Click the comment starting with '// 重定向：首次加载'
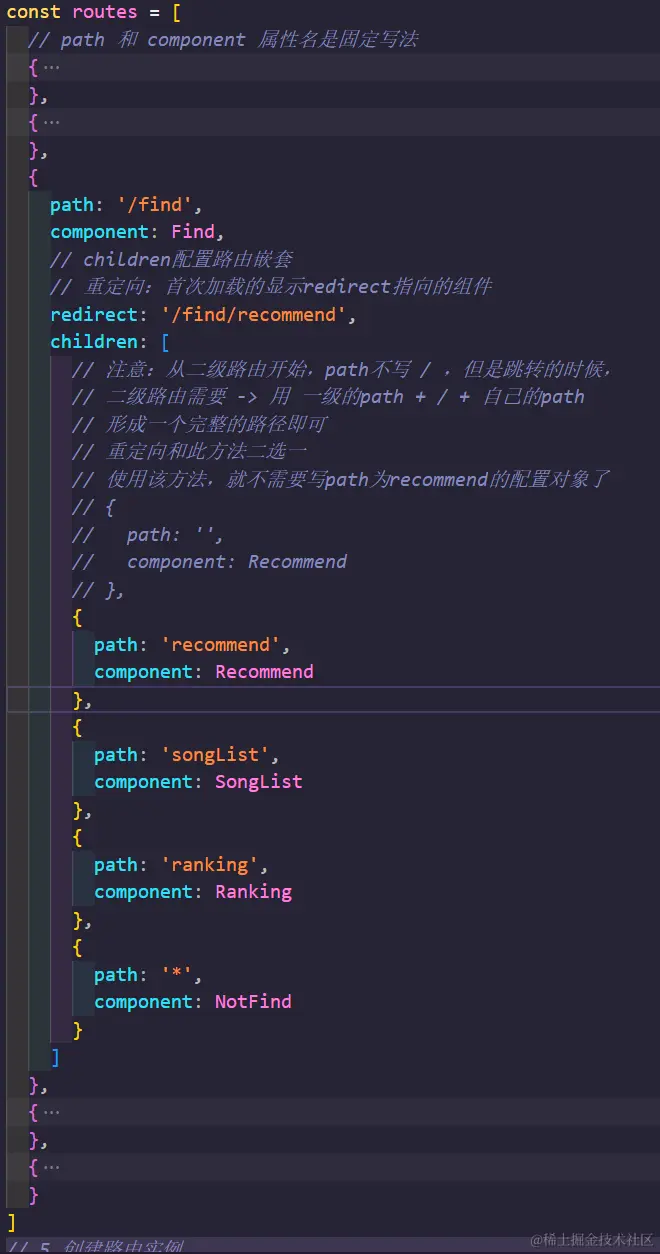Screen dimensions: 660x1254 (x=272, y=287)
